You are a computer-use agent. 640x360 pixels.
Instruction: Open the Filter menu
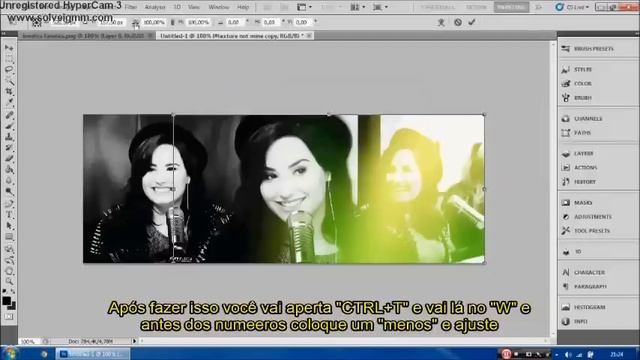pyautogui.click(x=131, y=7)
